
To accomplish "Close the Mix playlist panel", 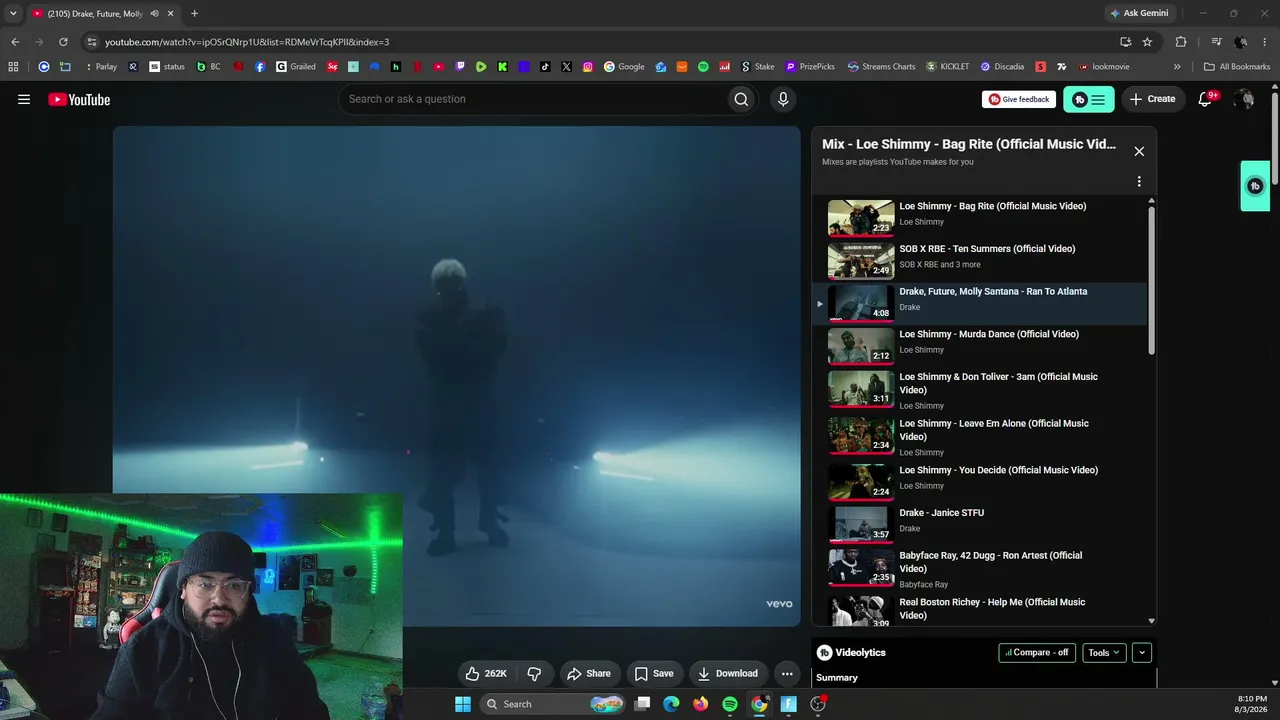I will pyautogui.click(x=1139, y=151).
